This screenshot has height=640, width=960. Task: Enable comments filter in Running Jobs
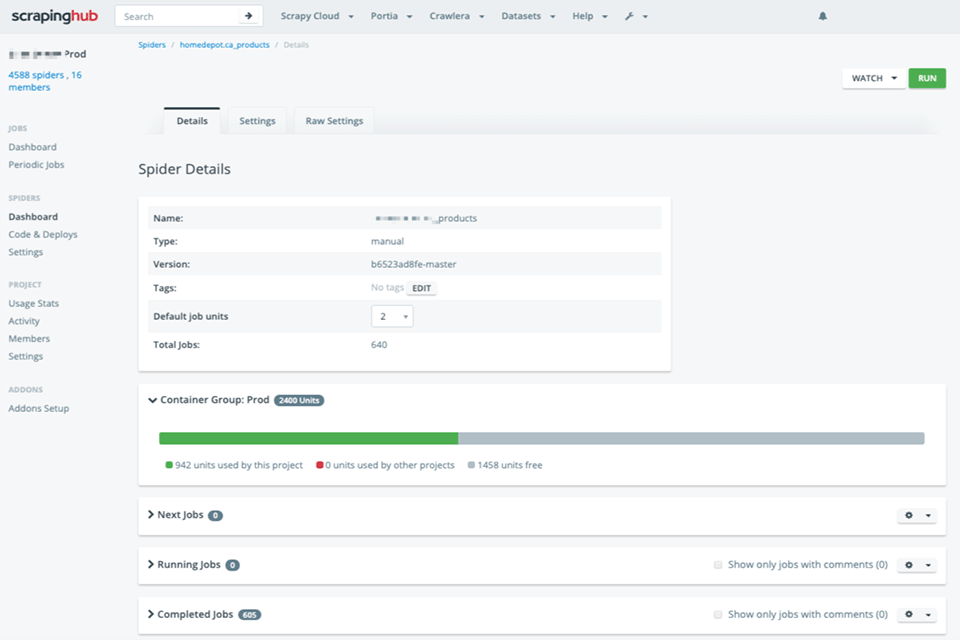click(x=718, y=565)
